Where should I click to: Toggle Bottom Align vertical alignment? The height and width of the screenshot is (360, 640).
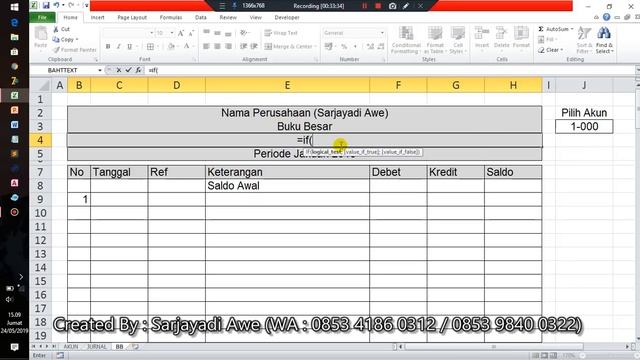pyautogui.click(x=228, y=33)
